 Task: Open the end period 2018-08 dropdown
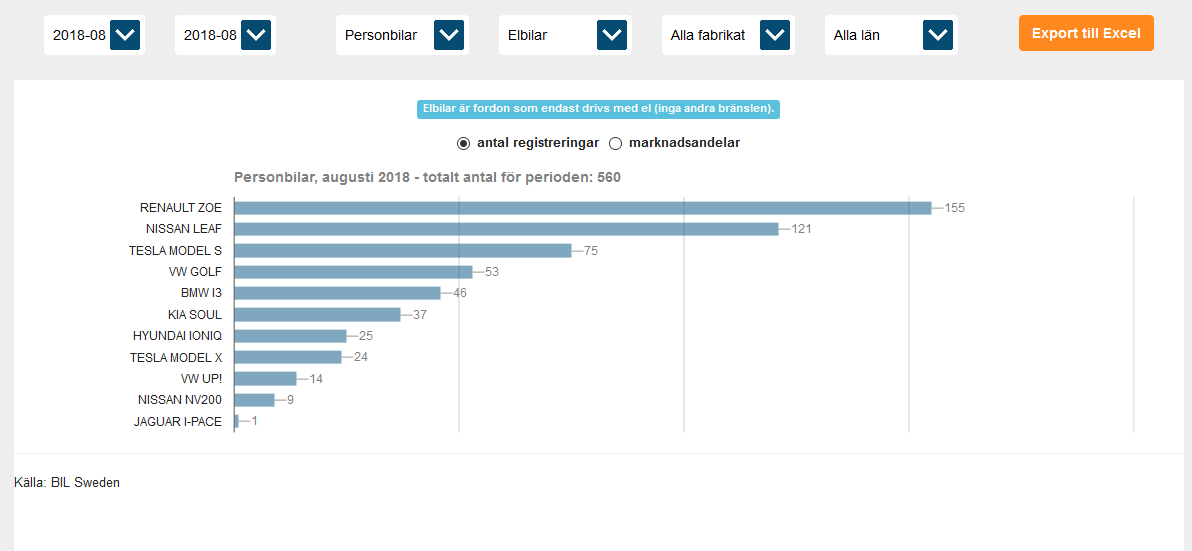[x=225, y=35]
